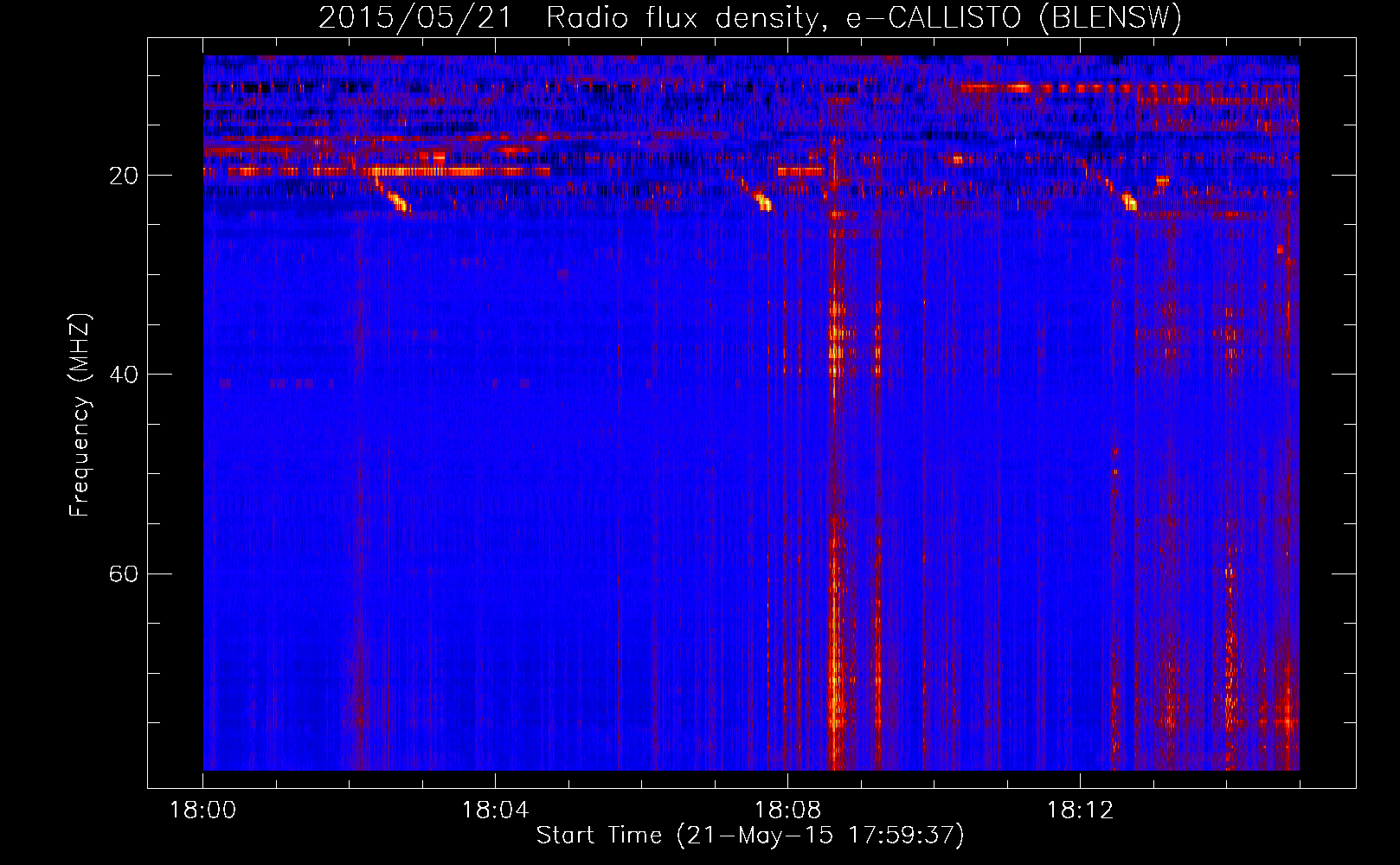Select the 18:04 time axis label

click(495, 811)
